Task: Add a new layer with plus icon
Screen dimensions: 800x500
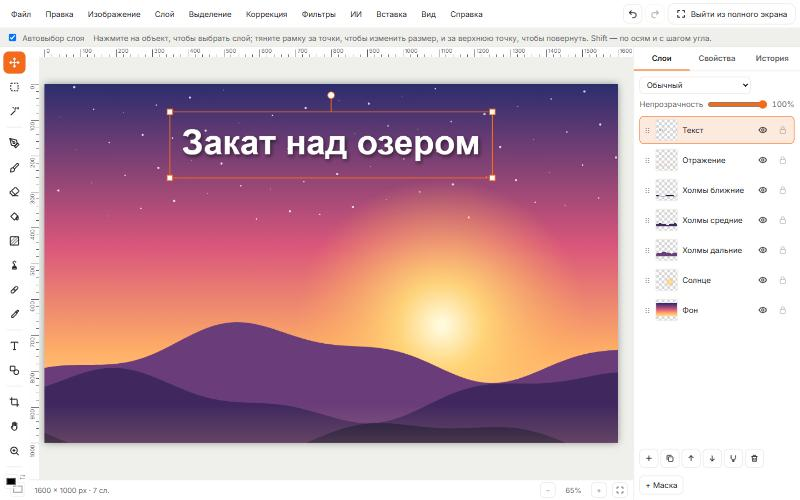Action: coord(648,458)
